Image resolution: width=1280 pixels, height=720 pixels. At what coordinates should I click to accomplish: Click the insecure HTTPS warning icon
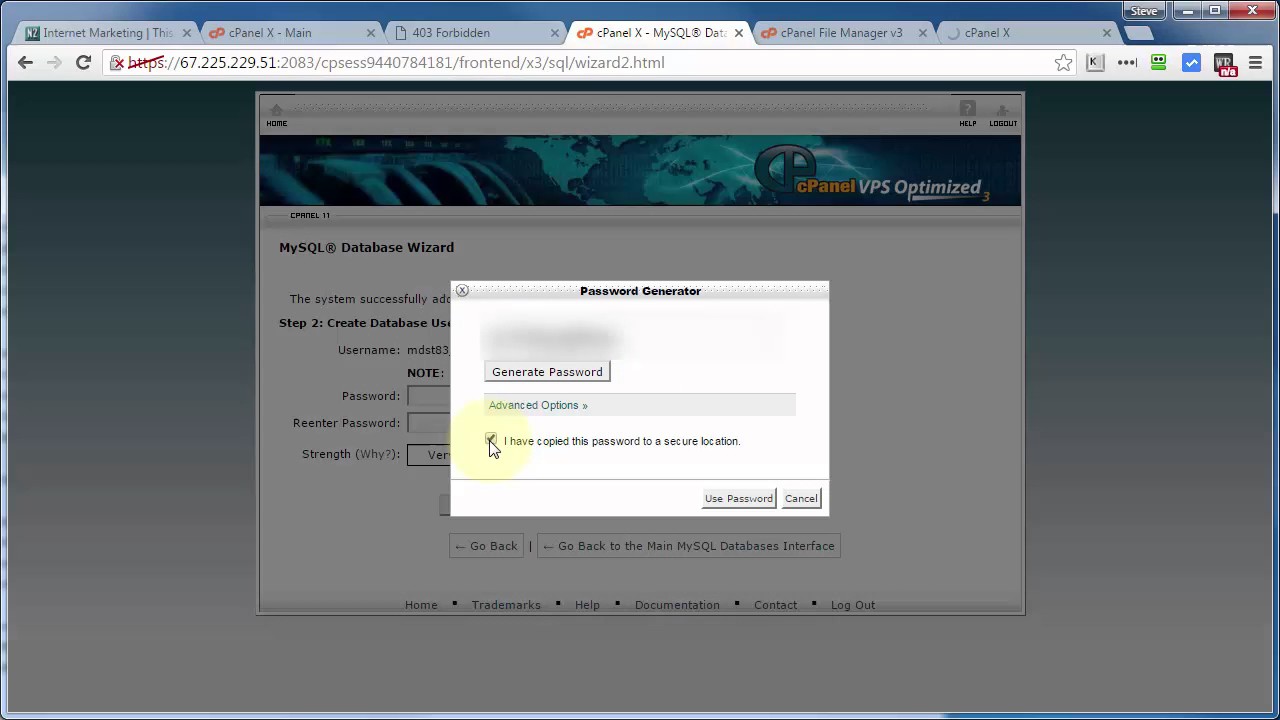[x=118, y=63]
